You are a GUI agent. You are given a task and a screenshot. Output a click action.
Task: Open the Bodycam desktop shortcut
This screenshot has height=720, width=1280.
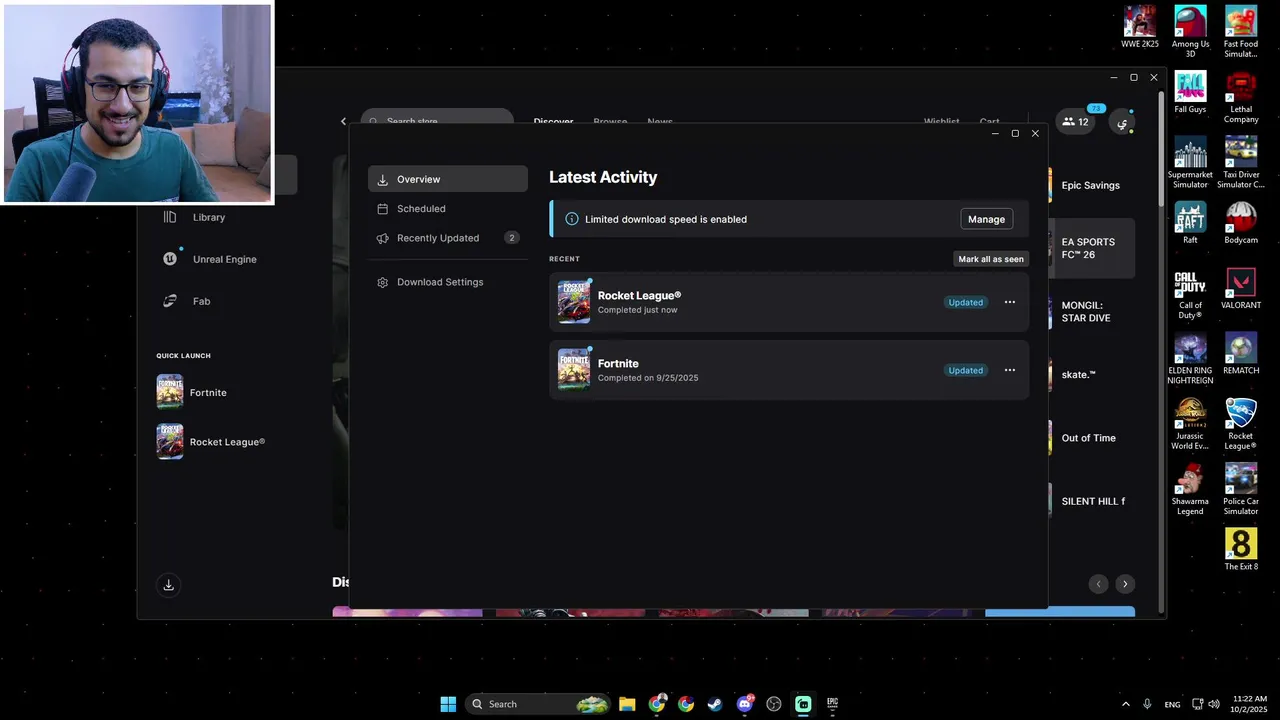(x=1241, y=223)
